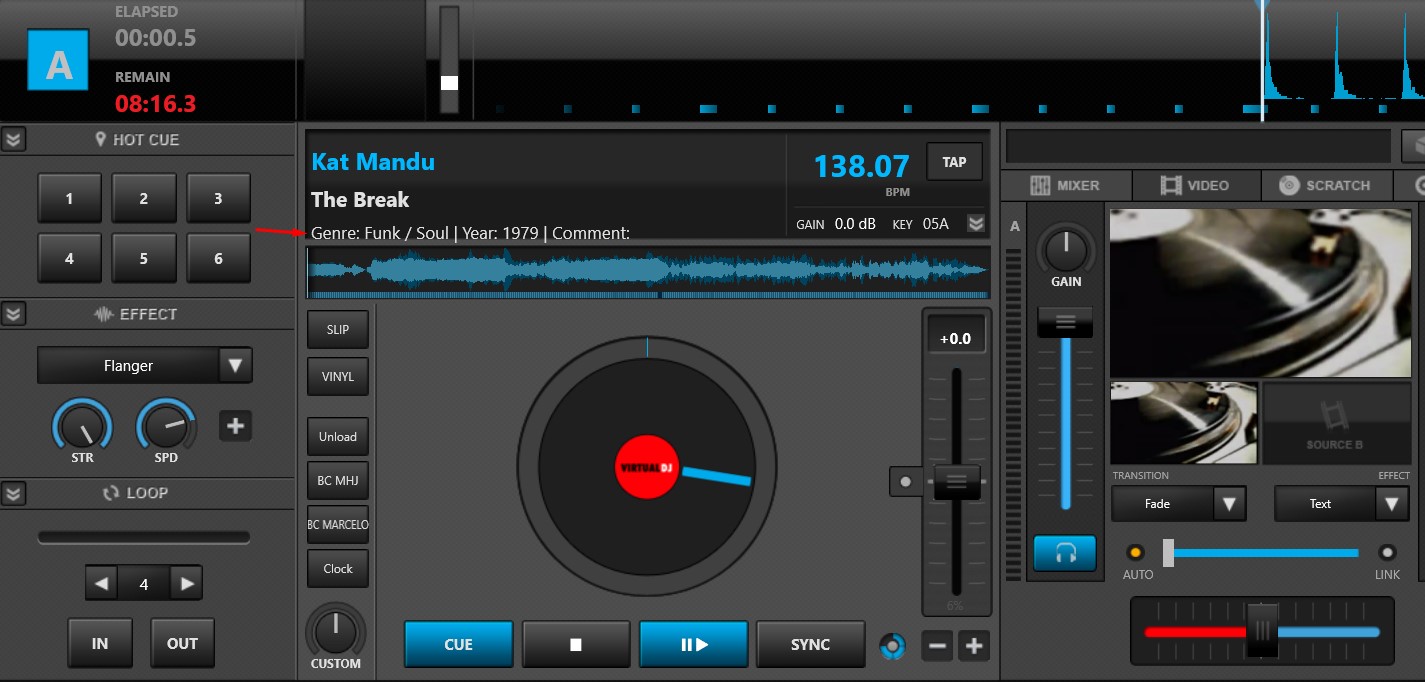
Task: Click the TAP tempo button
Action: click(954, 162)
